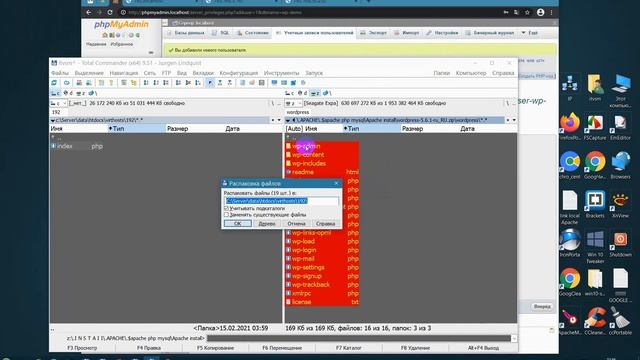Select the wp-content folder row

322,155
